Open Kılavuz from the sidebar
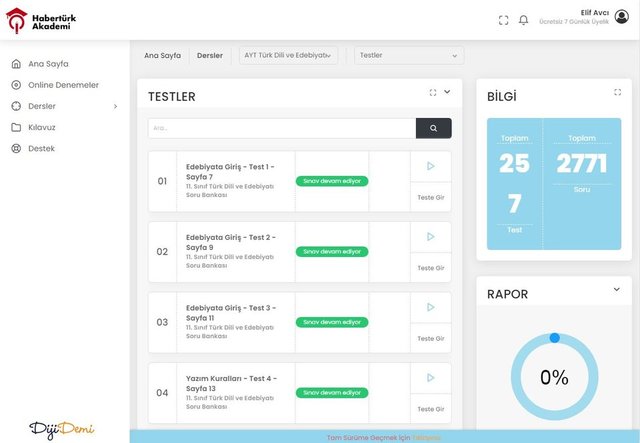Image resolution: width=640 pixels, height=443 pixels. (42, 127)
